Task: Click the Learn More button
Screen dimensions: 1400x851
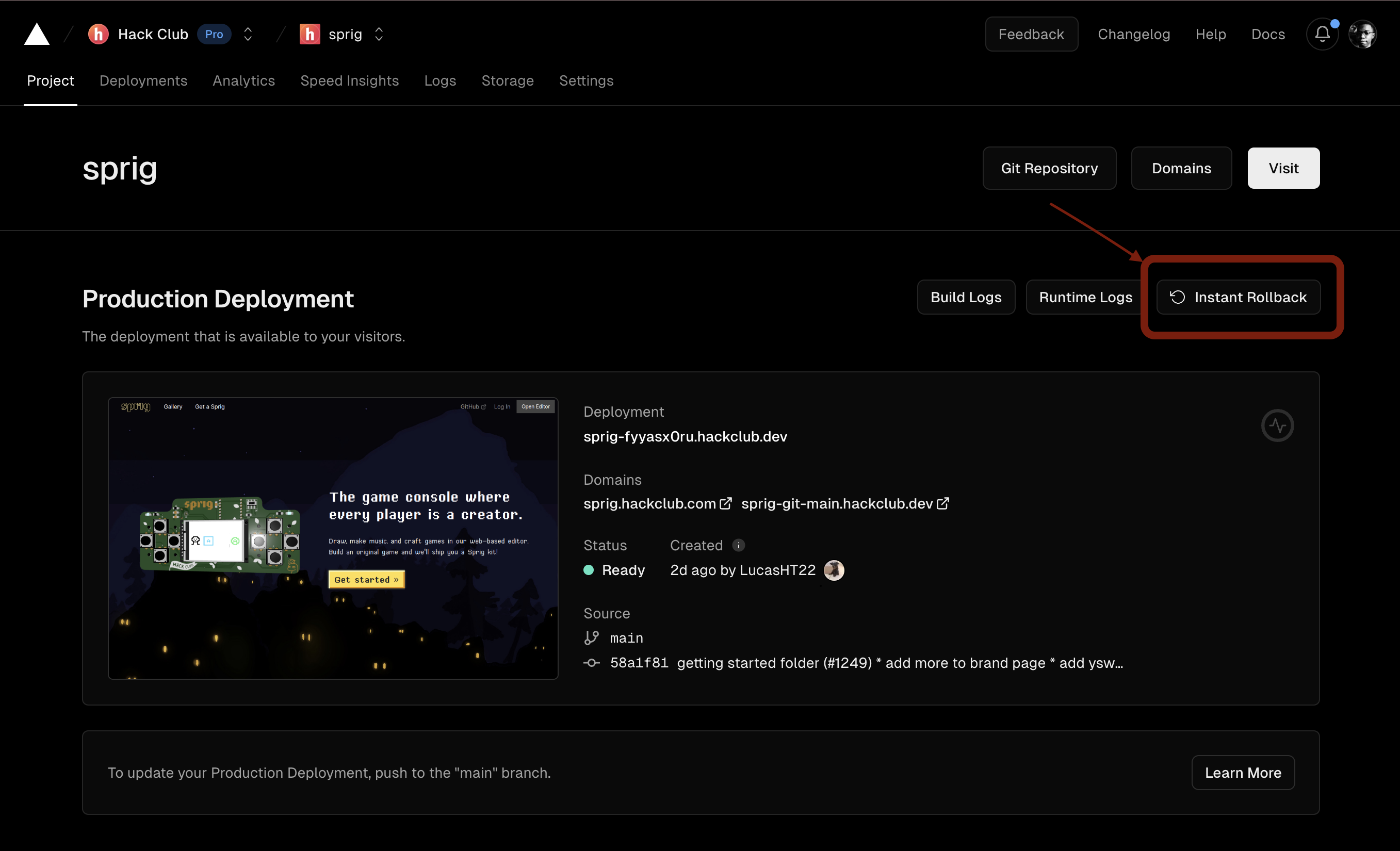Action: [x=1243, y=773]
